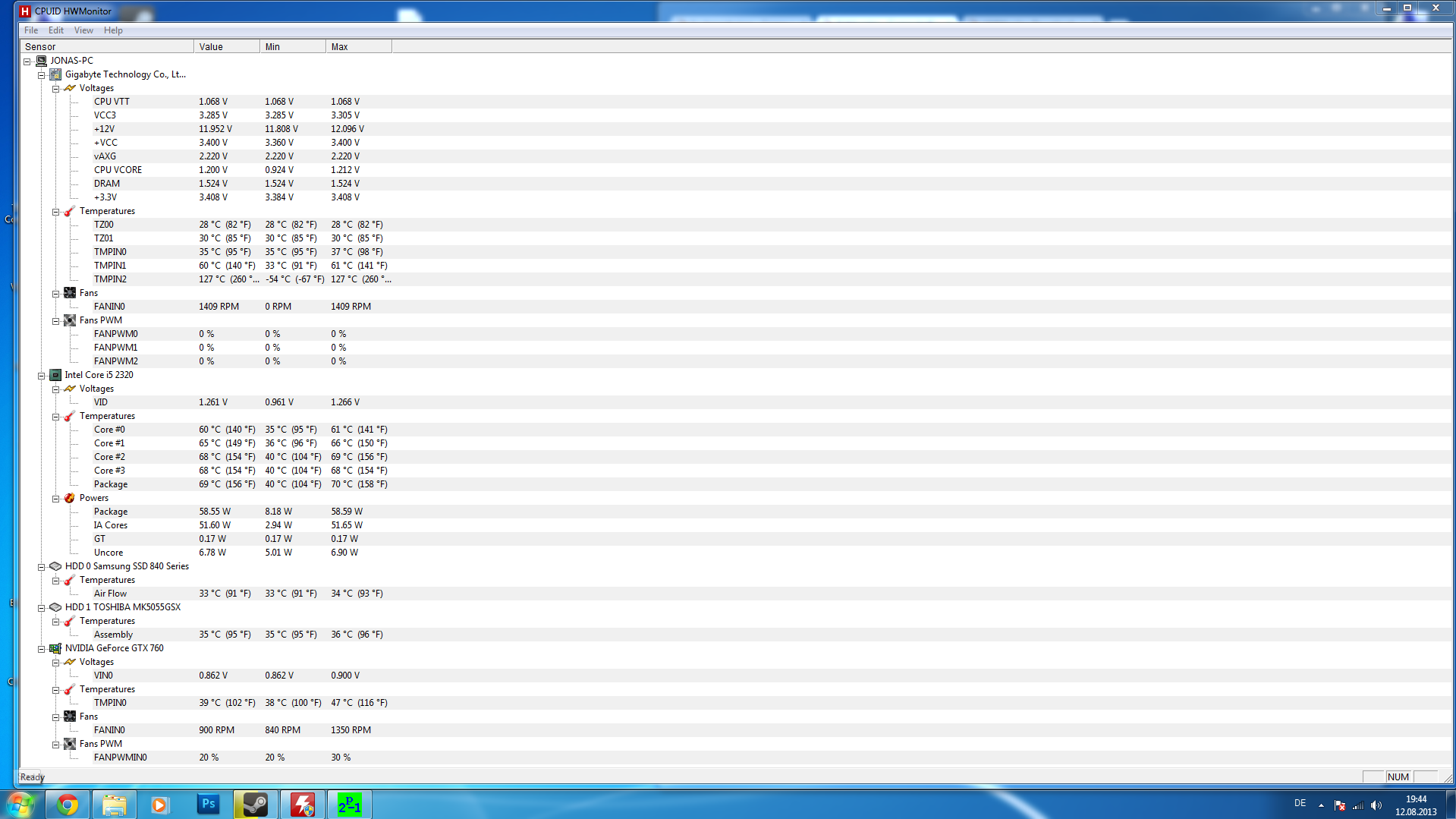Viewport: 1456px width, 819px height.
Task: Open Steam from the taskbar
Action: coord(256,805)
